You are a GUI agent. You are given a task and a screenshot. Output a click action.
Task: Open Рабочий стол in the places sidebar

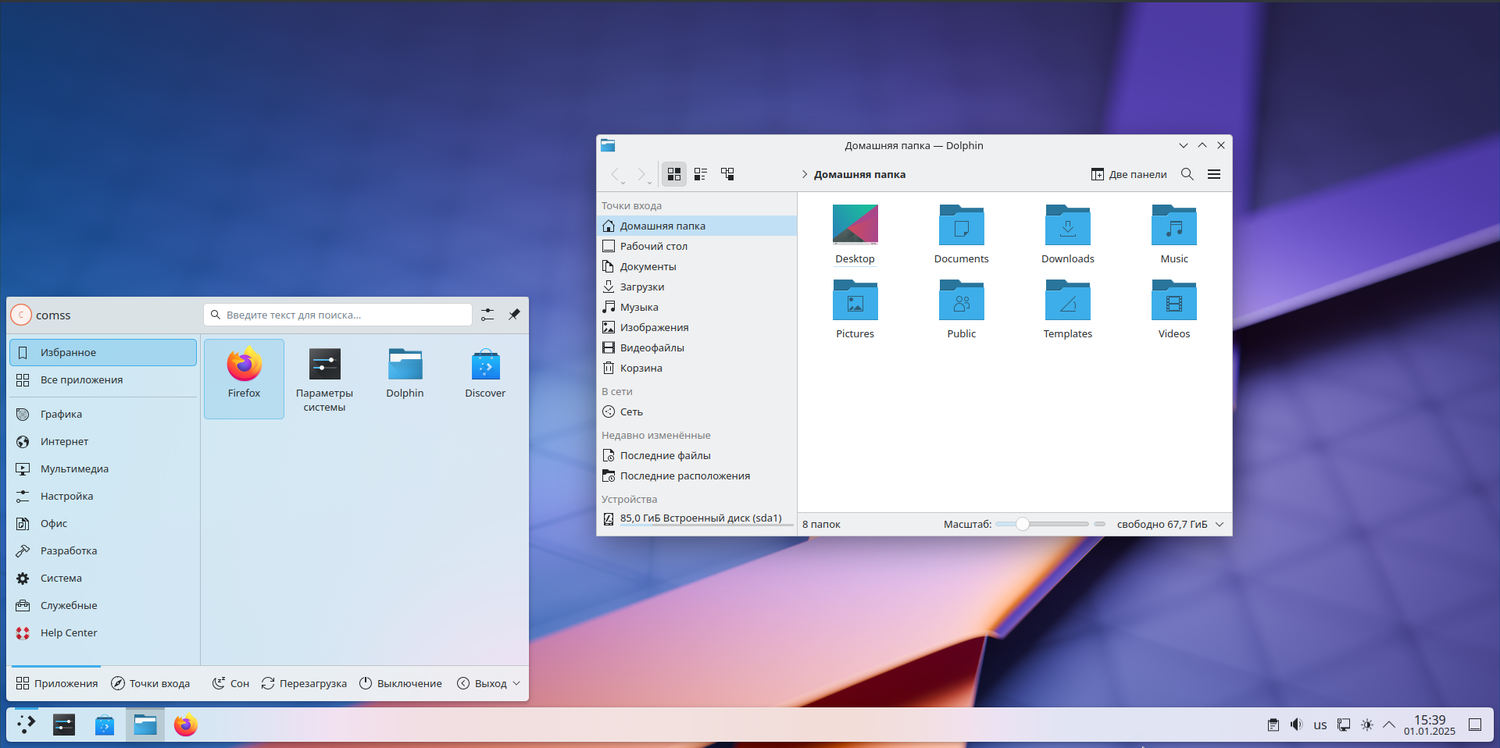tap(697, 246)
